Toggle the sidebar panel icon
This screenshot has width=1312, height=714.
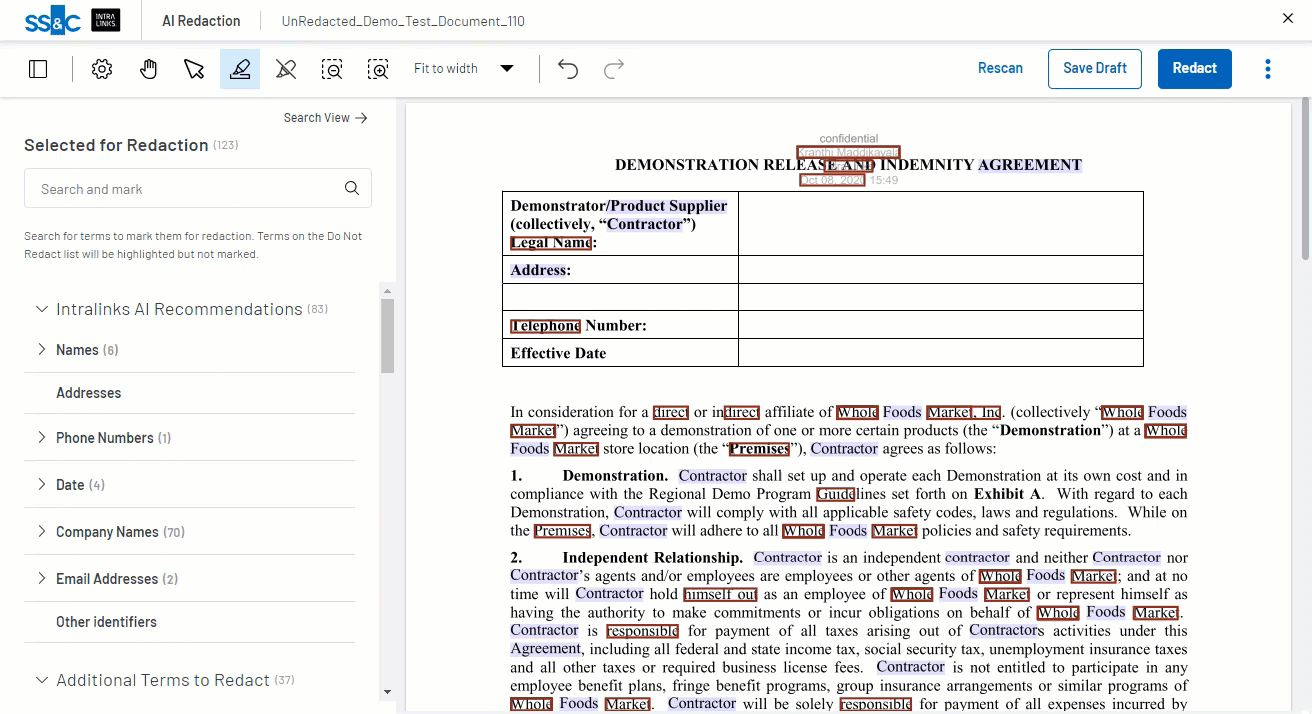pos(38,69)
